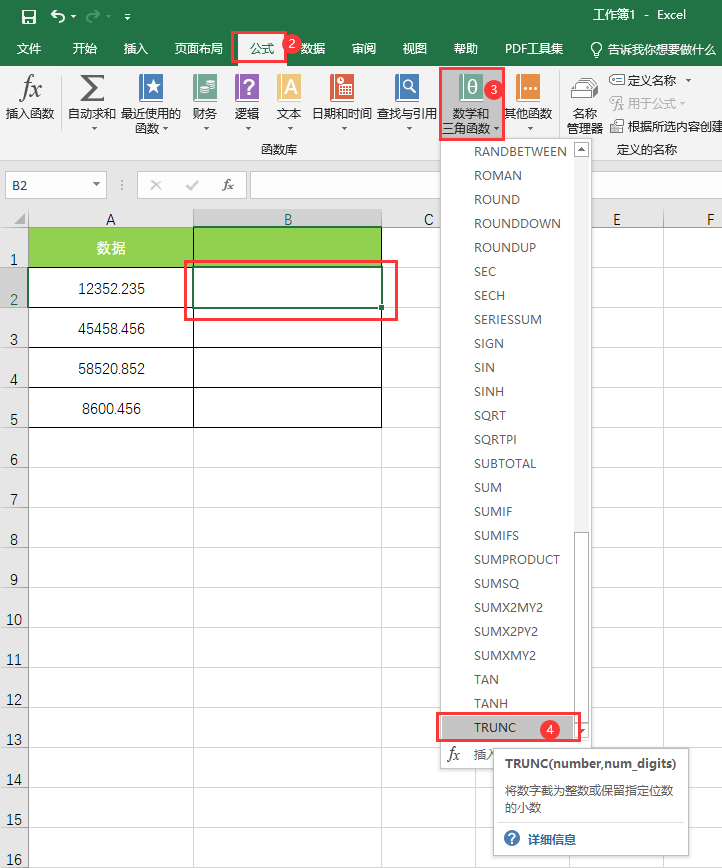Expand the 自动求和 dropdown arrow
The height and width of the screenshot is (868, 722).
tap(94, 129)
